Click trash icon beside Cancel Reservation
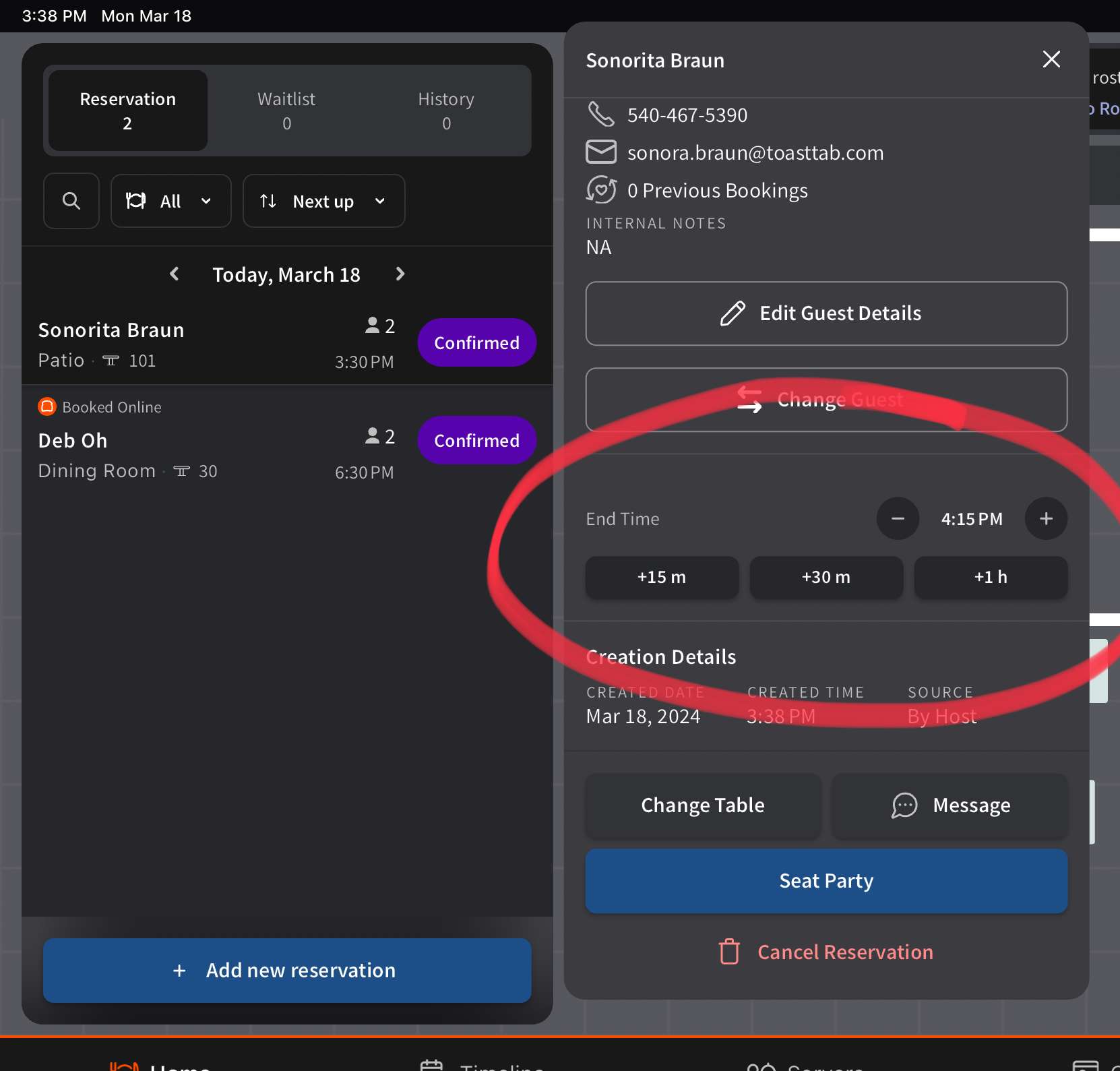The height and width of the screenshot is (1071, 1120). pos(729,952)
